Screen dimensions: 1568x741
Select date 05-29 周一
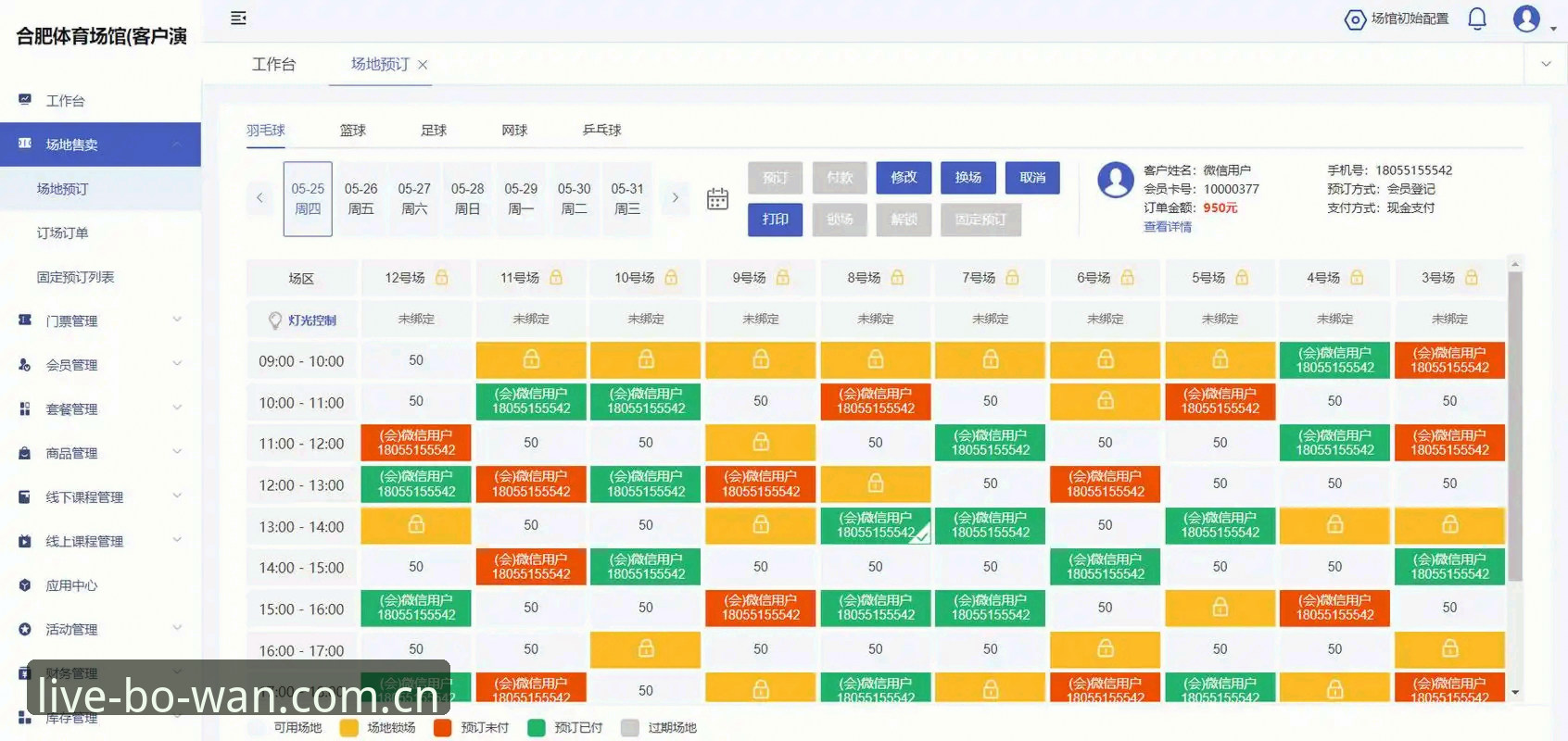click(521, 198)
